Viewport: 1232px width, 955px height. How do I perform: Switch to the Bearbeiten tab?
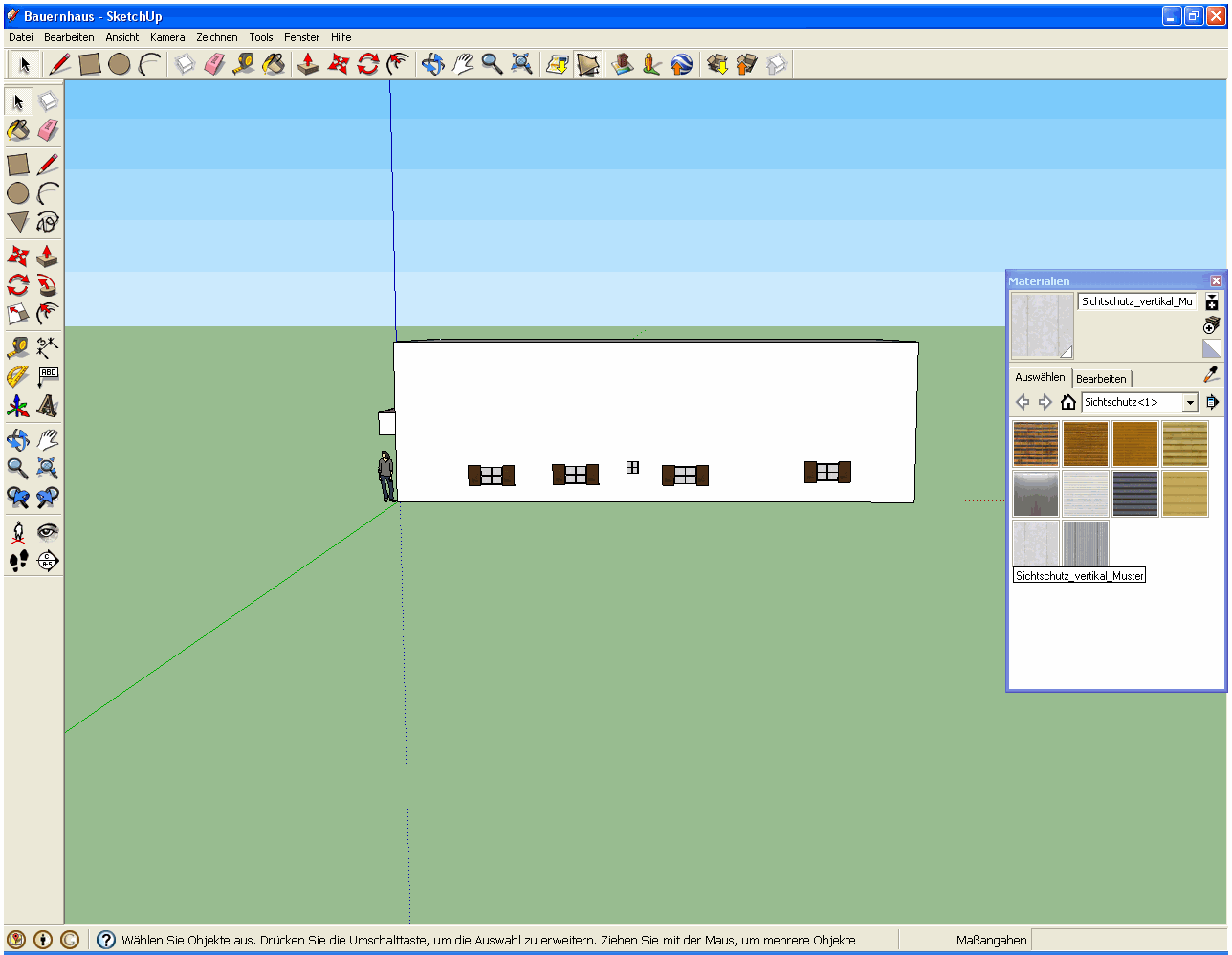tap(1101, 379)
